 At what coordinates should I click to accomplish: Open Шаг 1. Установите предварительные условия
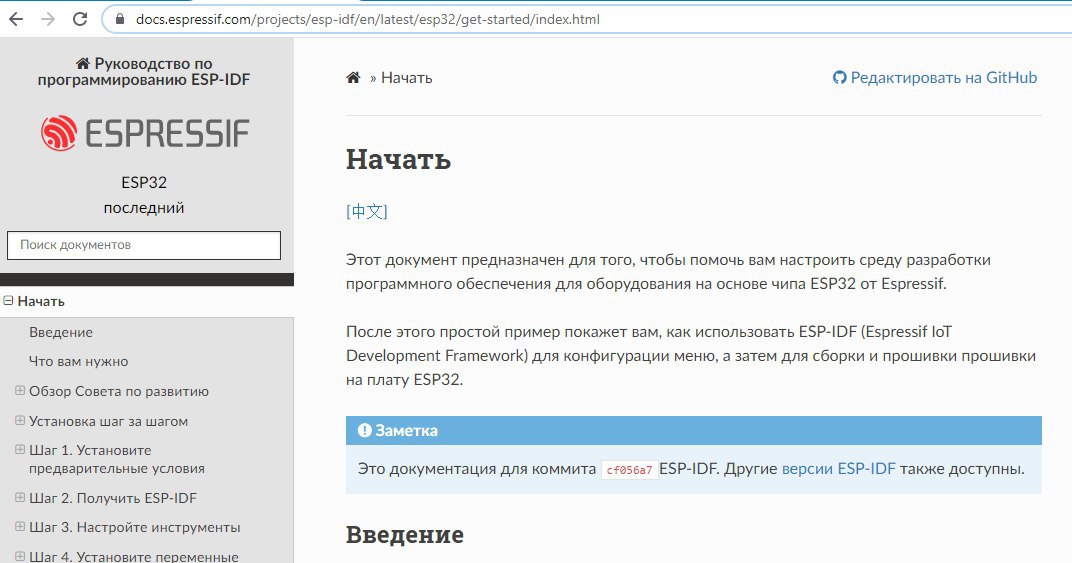click(x=117, y=459)
